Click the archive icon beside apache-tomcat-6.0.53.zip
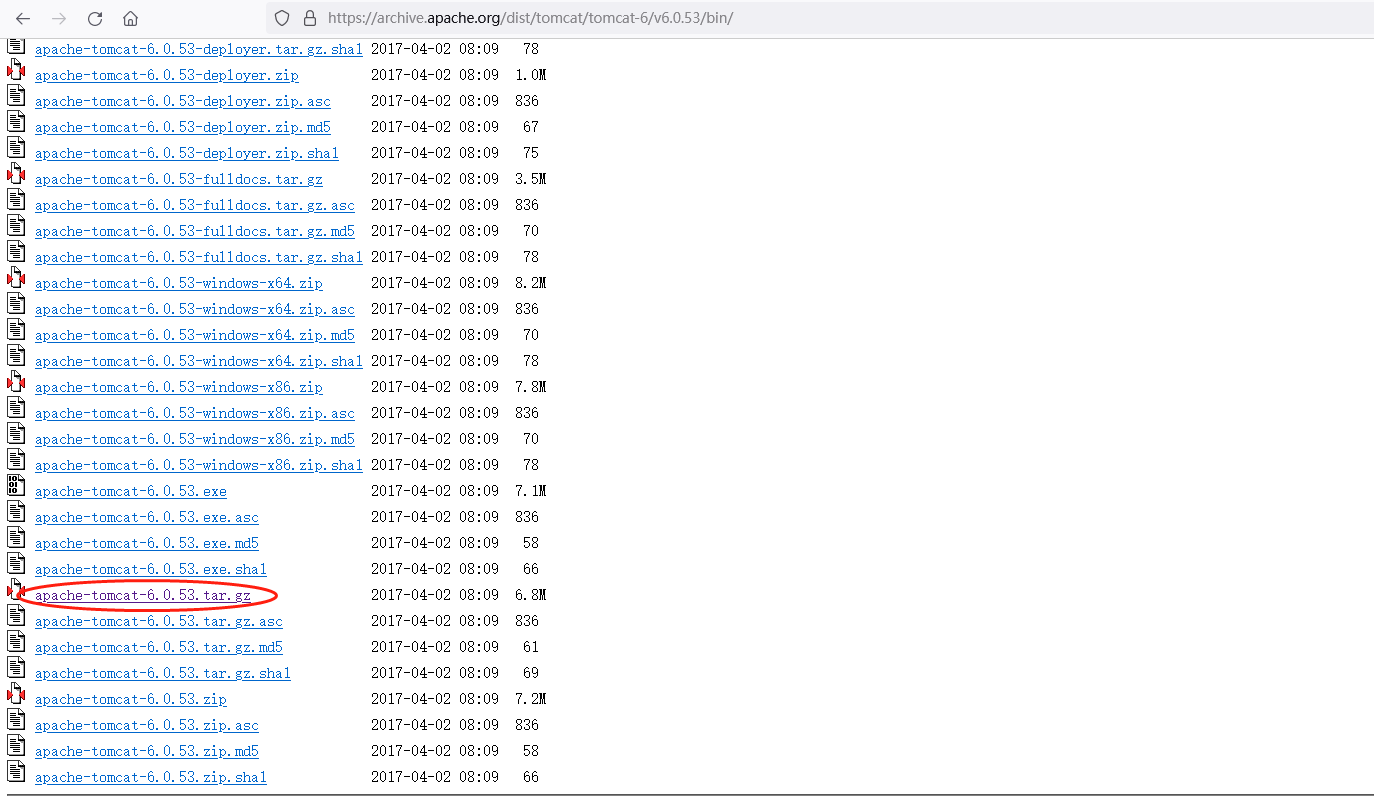 pos(15,694)
